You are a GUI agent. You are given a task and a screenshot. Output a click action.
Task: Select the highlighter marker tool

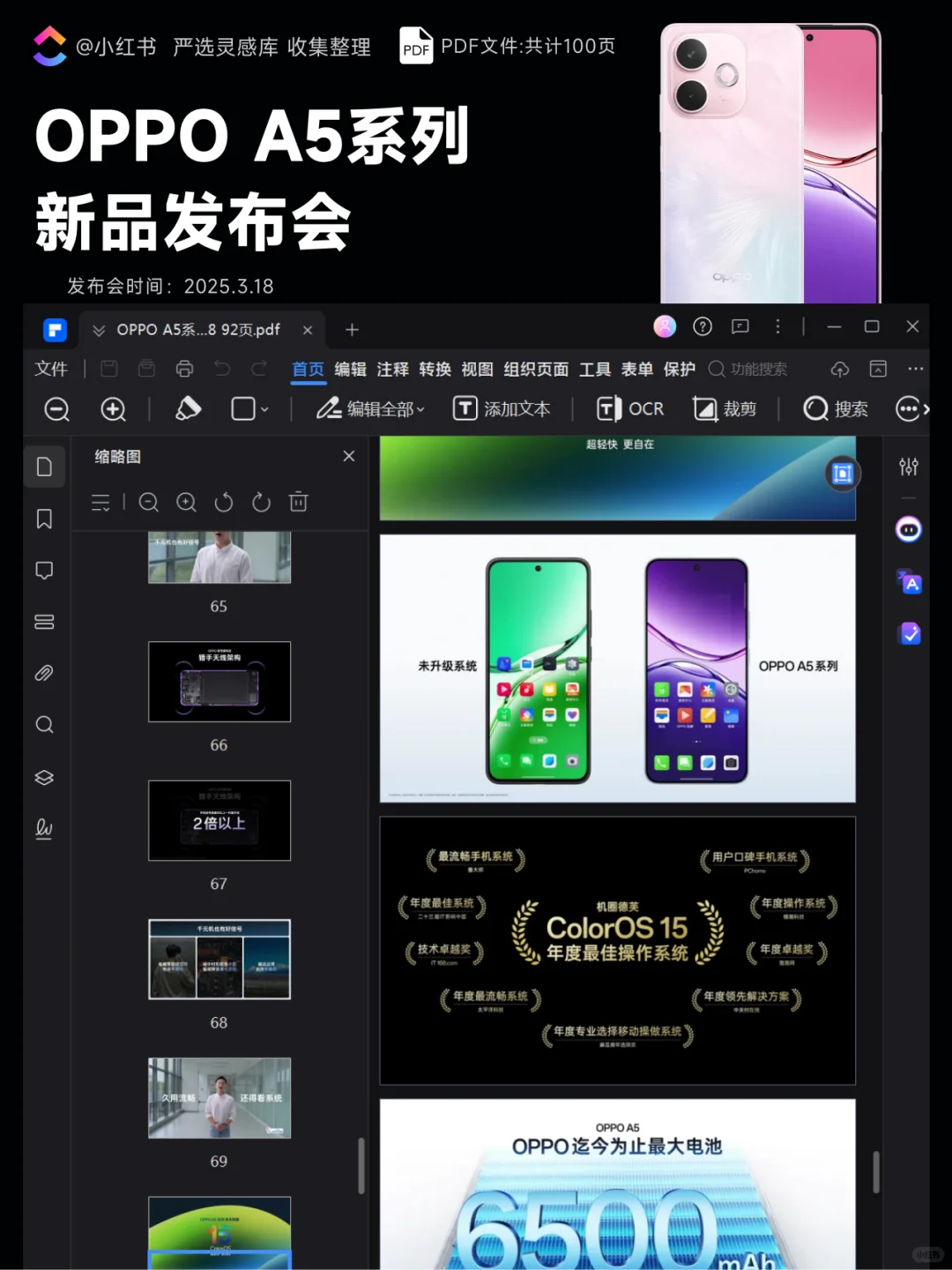(188, 408)
